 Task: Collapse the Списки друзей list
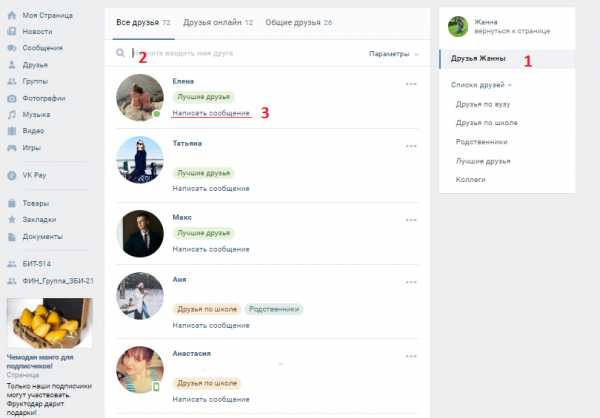(481, 85)
